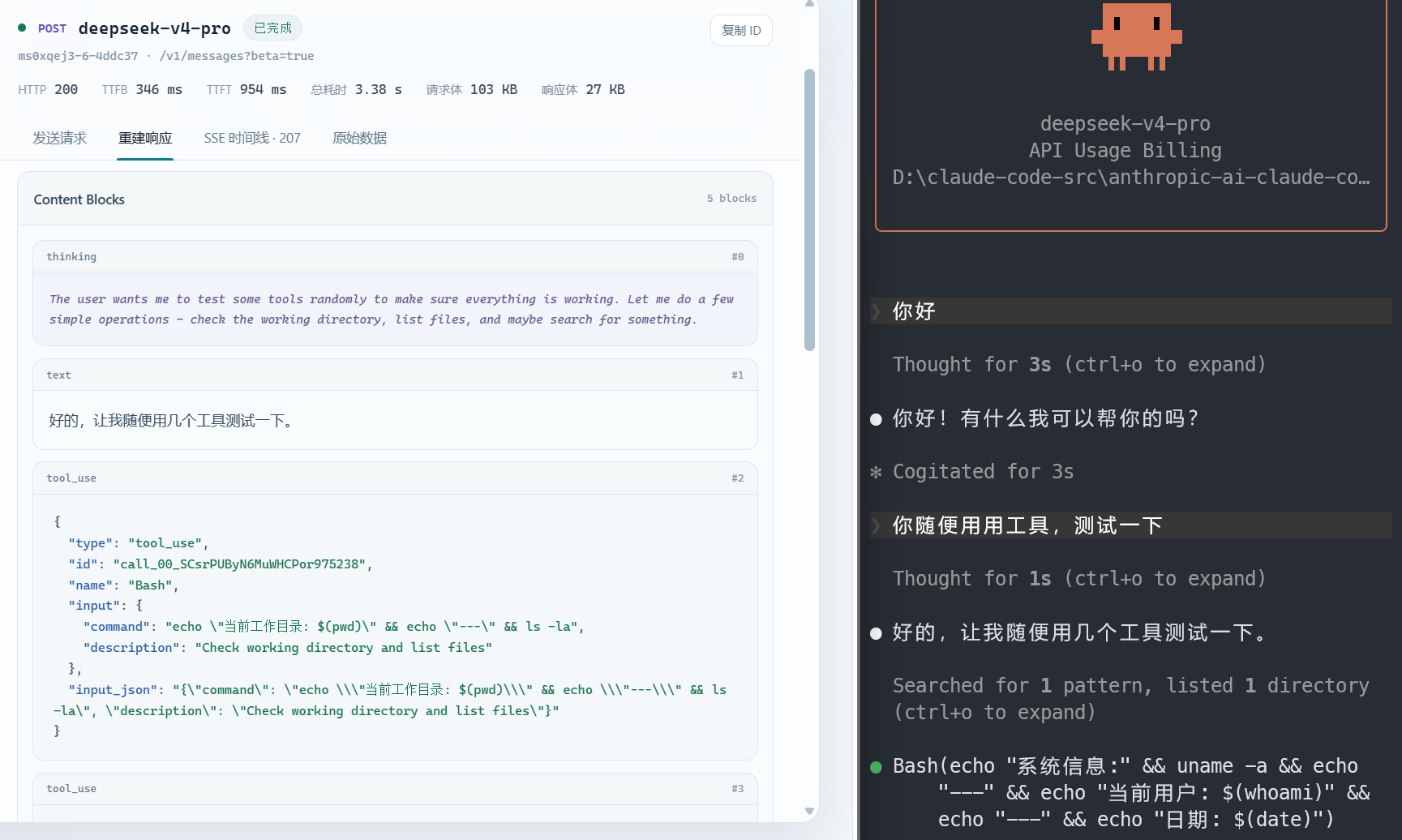Collapse the thinking block #0 header
The width and height of the screenshot is (1402, 840).
395,257
